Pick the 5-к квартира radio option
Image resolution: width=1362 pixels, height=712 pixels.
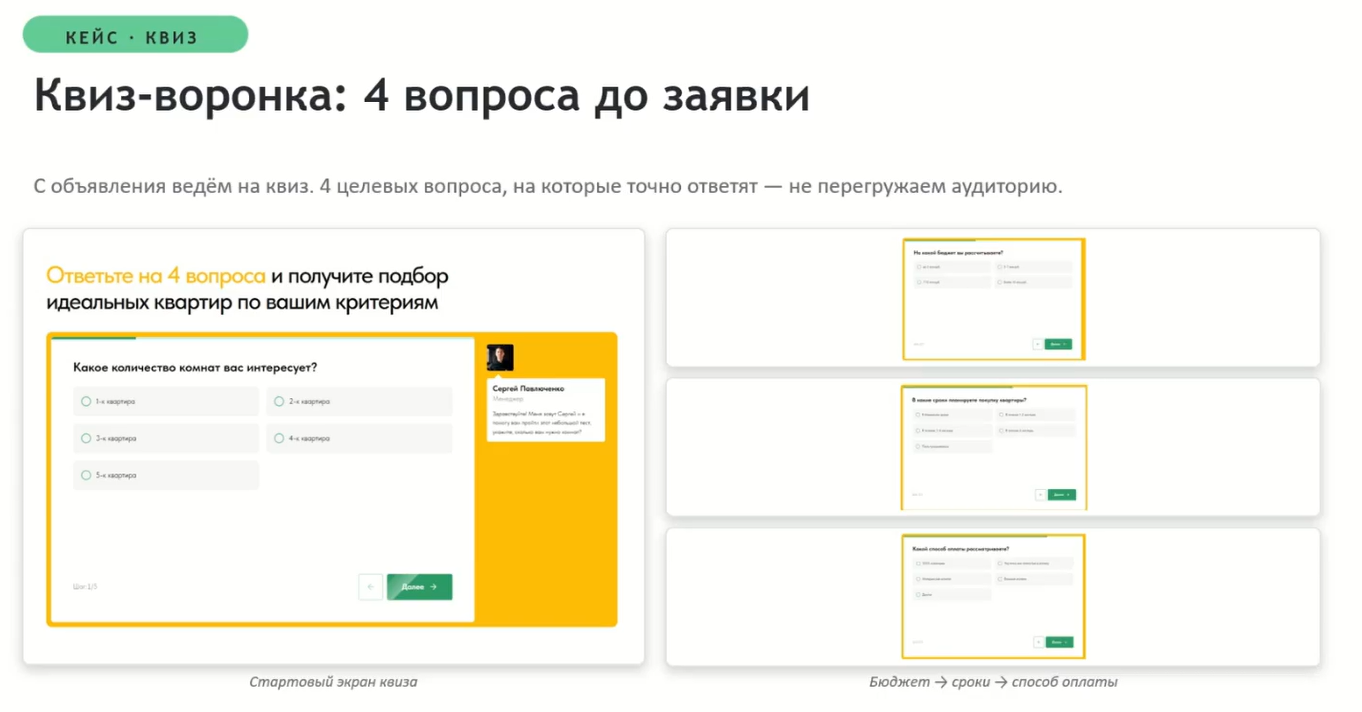point(166,476)
